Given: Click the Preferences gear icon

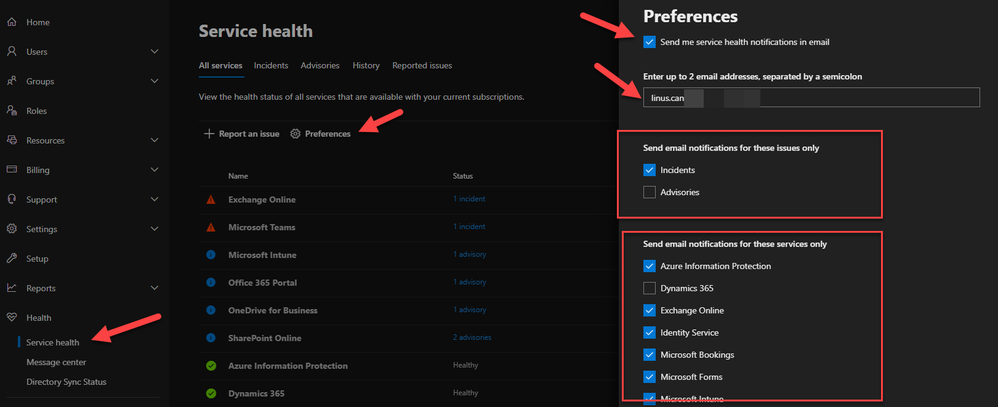Looking at the screenshot, I should (295, 134).
